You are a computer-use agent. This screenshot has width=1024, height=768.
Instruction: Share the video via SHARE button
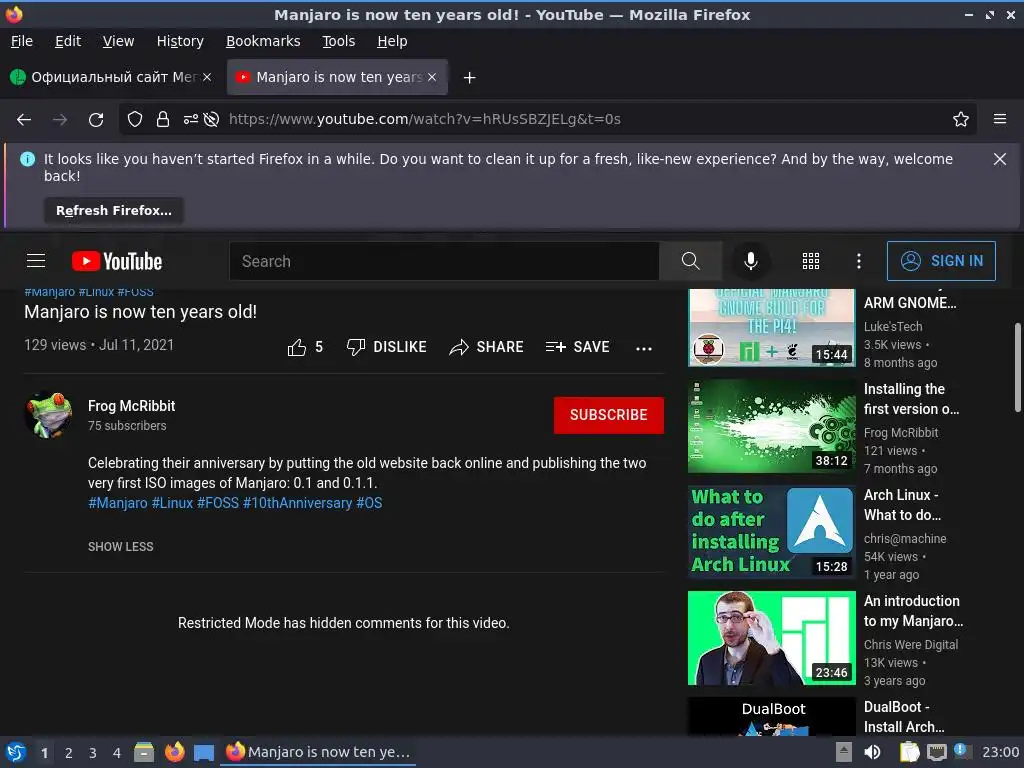tap(487, 347)
